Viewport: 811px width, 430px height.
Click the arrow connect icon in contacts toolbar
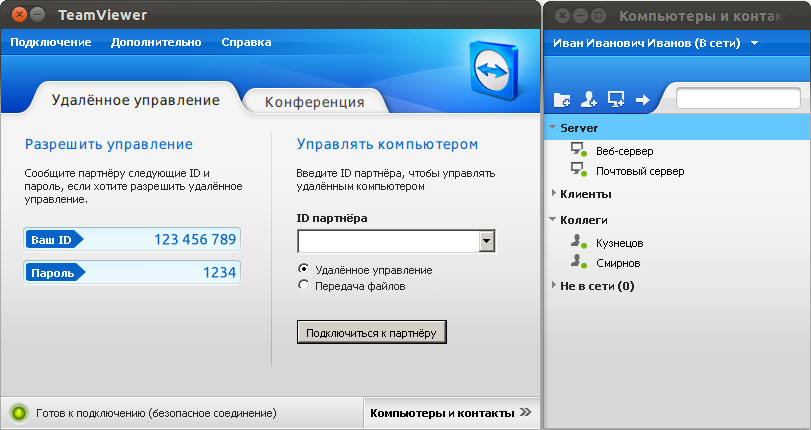click(642, 99)
